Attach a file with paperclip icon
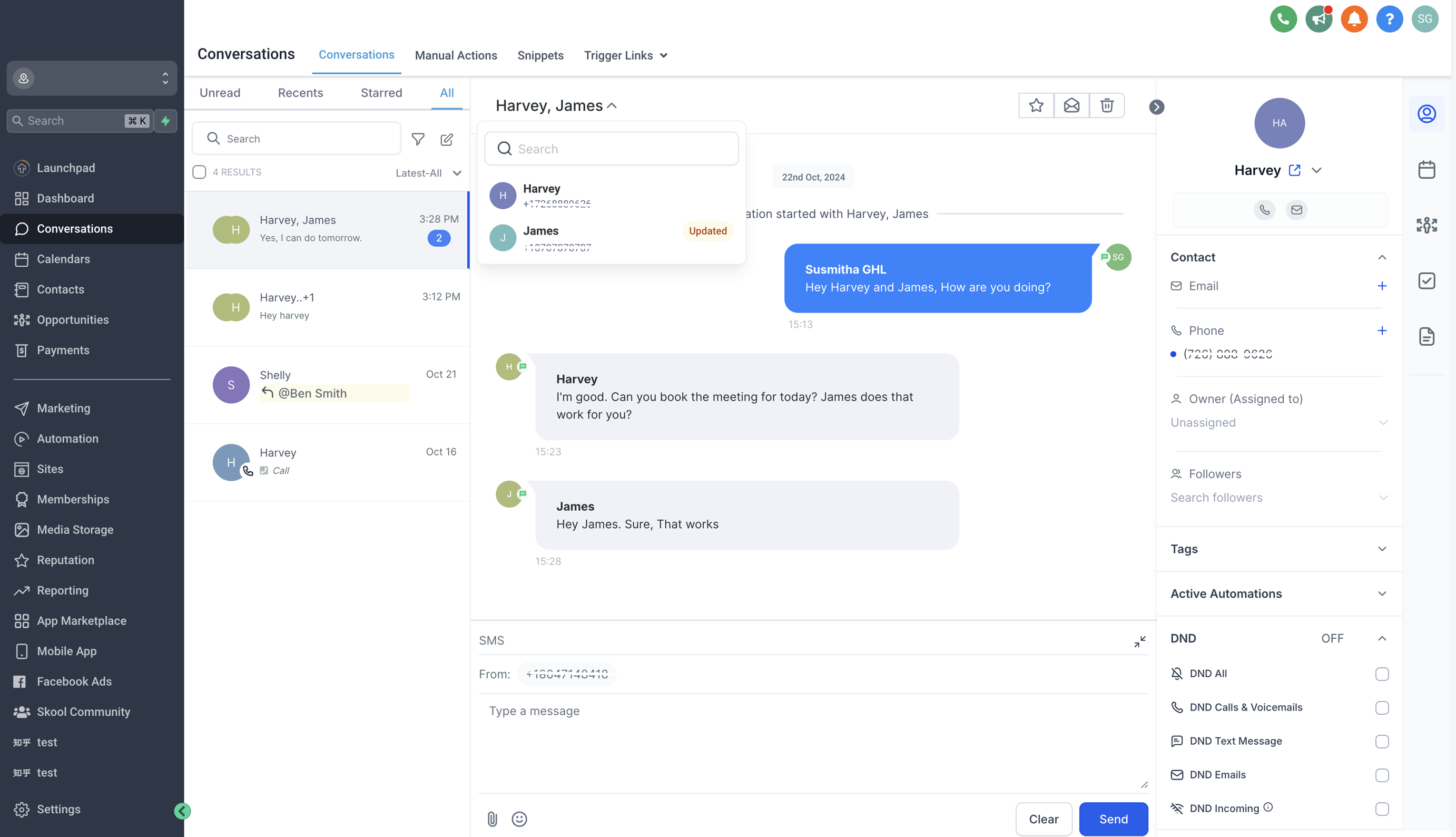This screenshot has width=1456, height=837. tap(492, 819)
